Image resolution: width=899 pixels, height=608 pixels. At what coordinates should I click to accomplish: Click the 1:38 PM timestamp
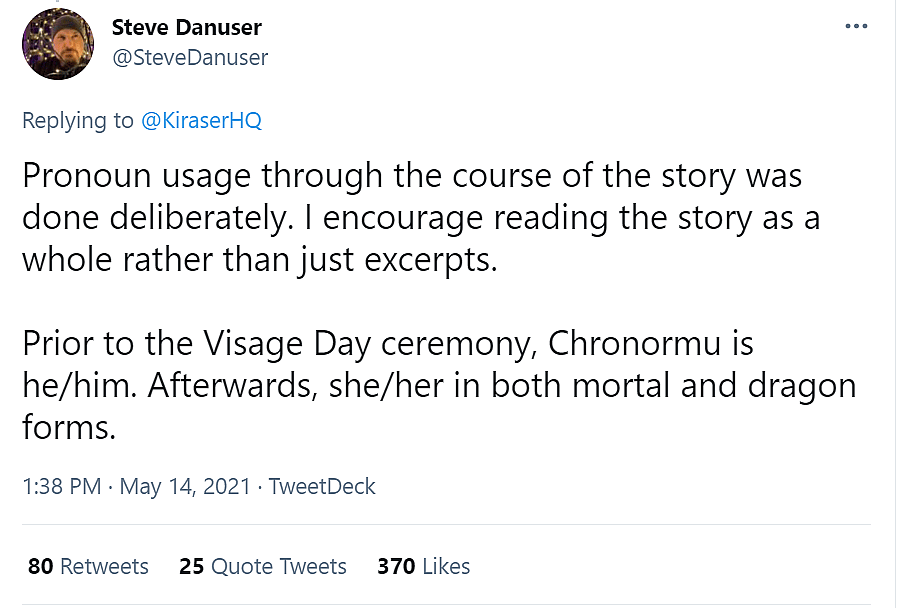click(61, 487)
